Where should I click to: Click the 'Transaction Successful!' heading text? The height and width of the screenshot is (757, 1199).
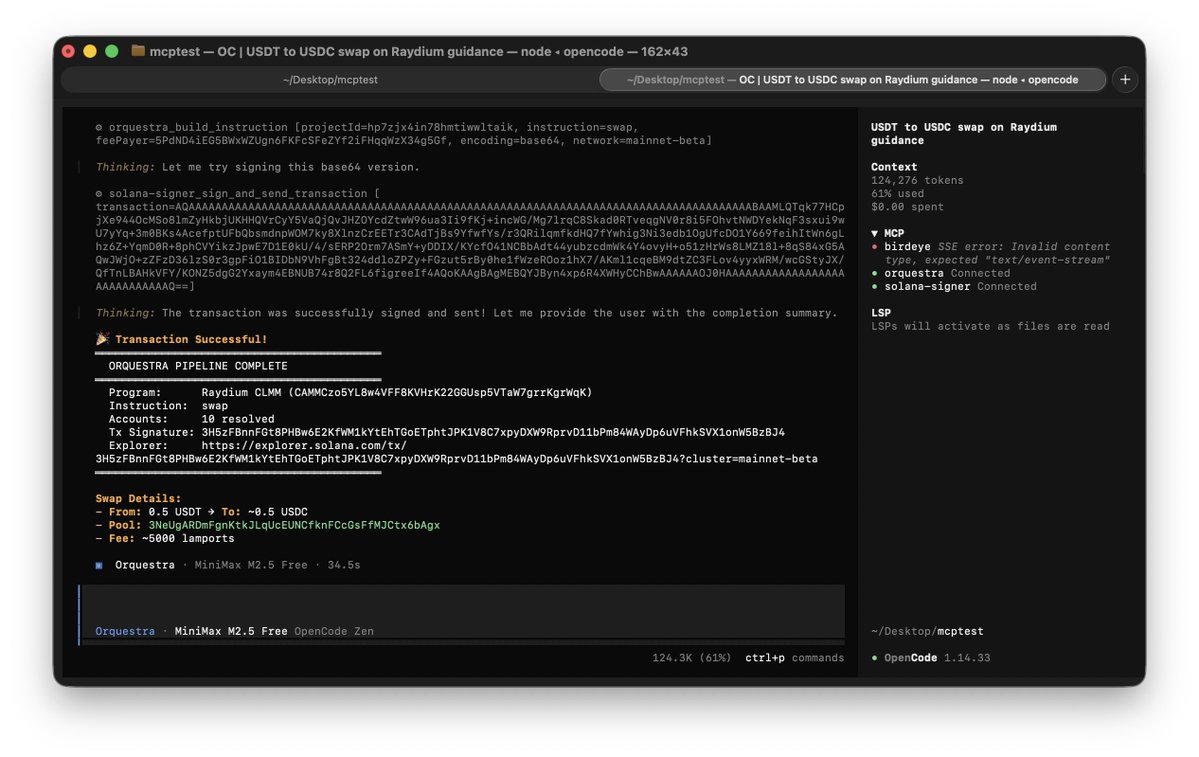[x=191, y=339]
